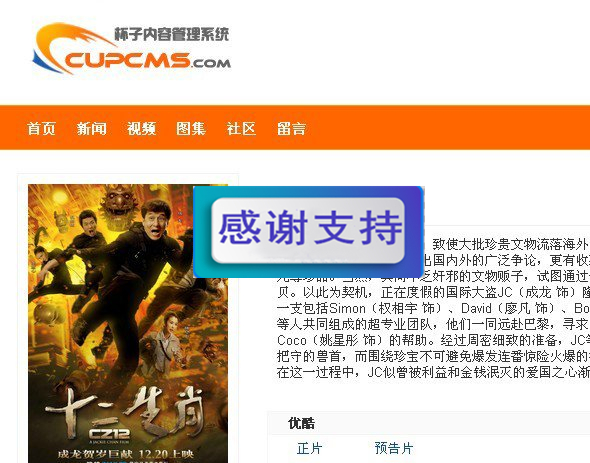Viewport: 590px width, 463px height.
Task: Click the movie synopsis paragraph text
Action: click(x=433, y=308)
